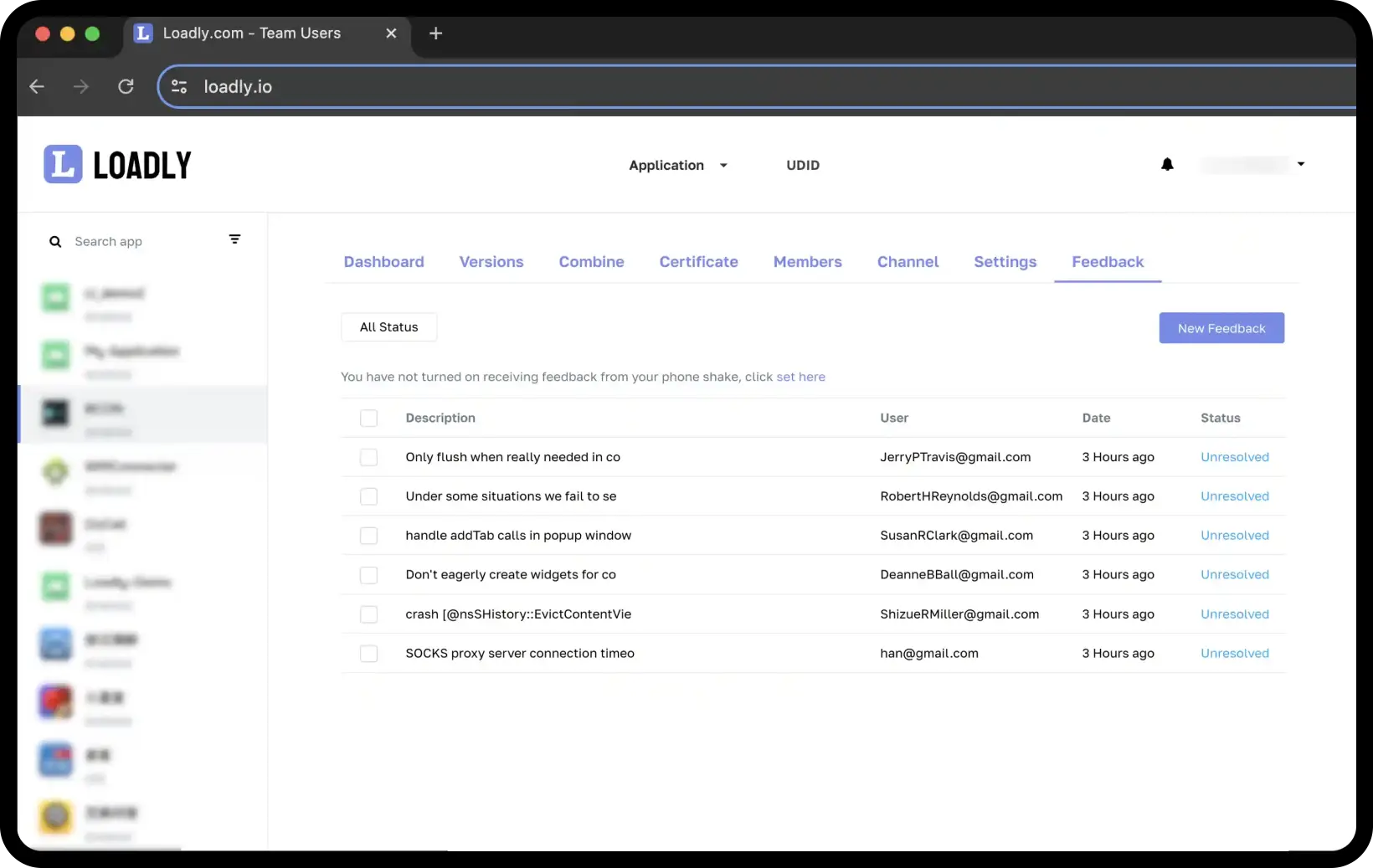Tick checkbox for 'Only flush when really needed'
This screenshot has height=868, width=1373.
click(x=368, y=457)
